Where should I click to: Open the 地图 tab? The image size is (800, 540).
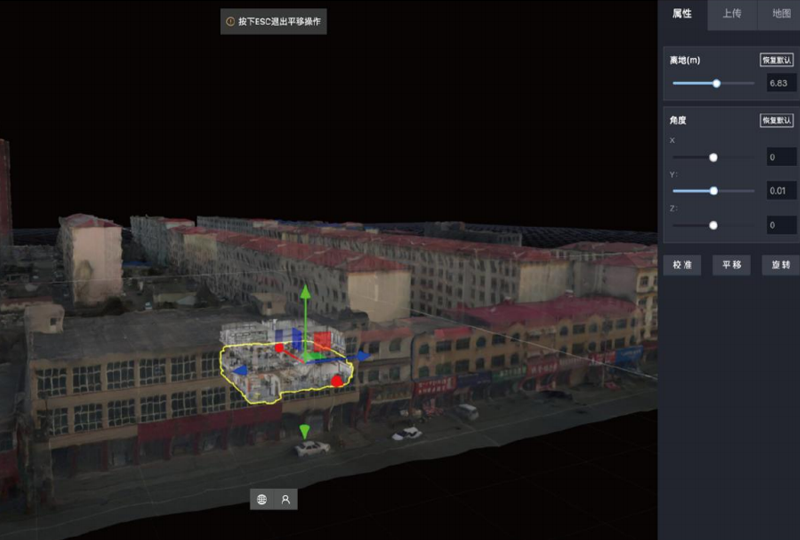(779, 14)
